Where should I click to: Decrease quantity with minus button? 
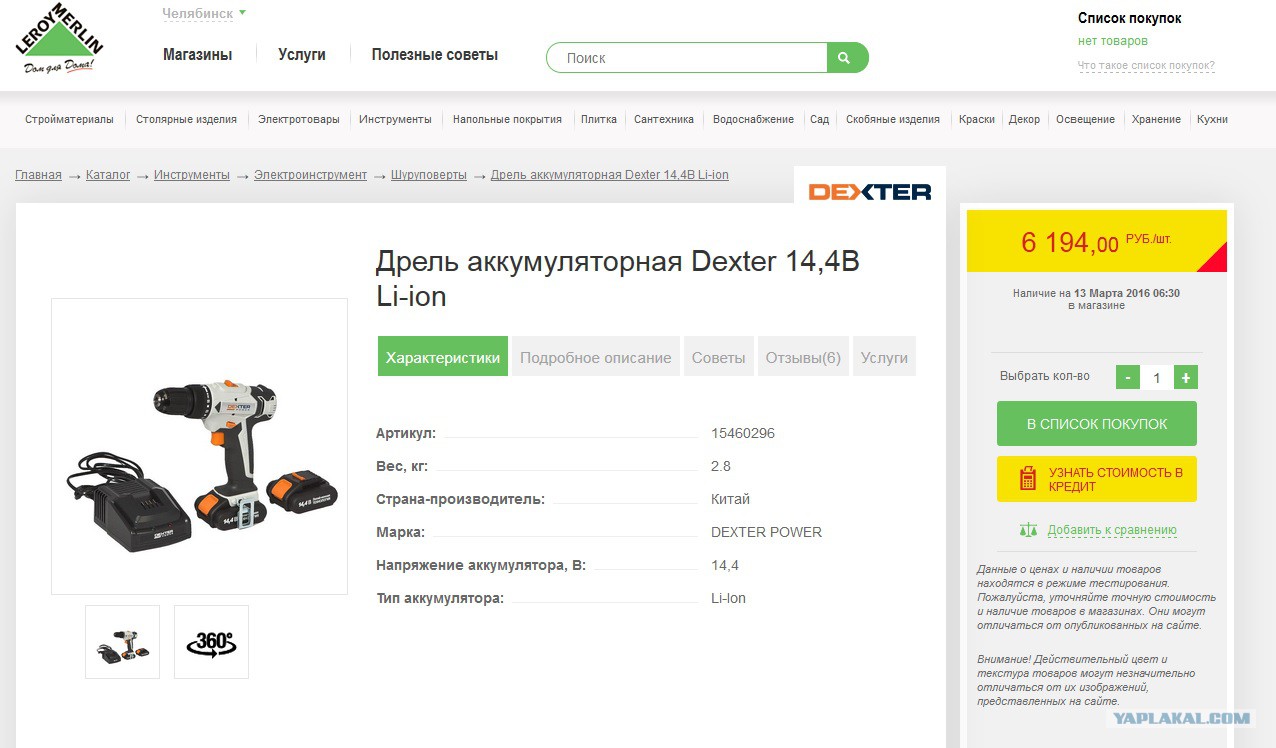(1128, 377)
